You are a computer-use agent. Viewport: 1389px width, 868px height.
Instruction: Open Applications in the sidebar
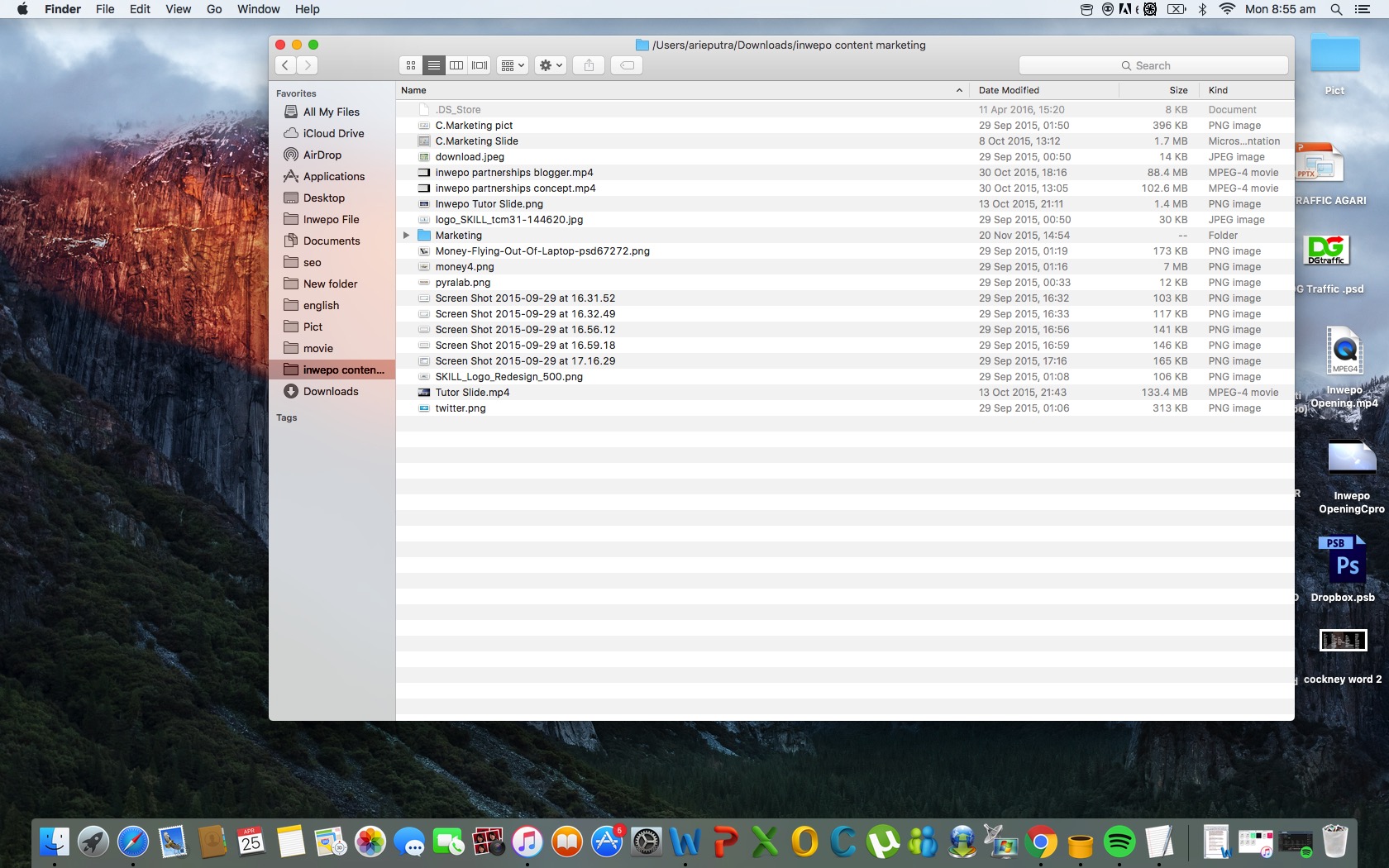tap(333, 176)
